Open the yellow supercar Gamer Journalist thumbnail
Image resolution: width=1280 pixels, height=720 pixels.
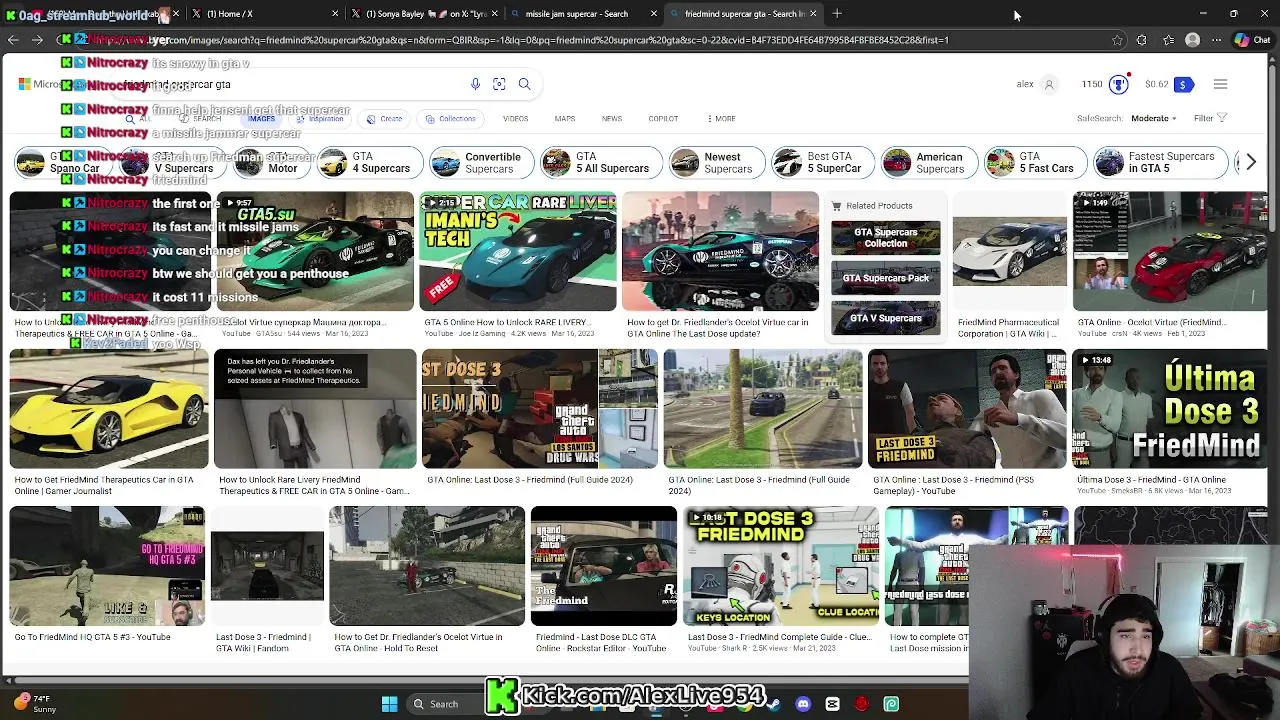[109, 409]
